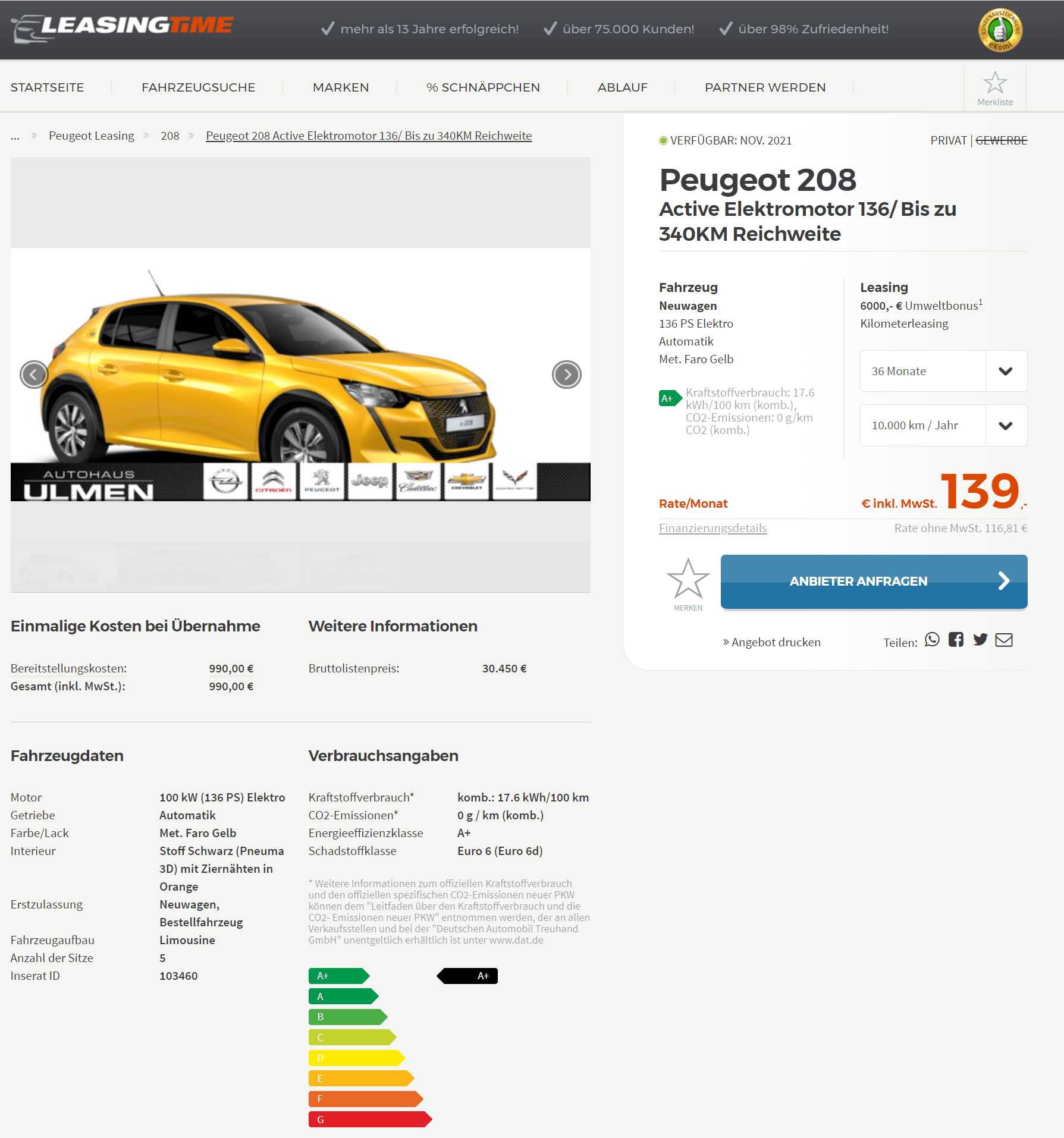Image resolution: width=1064 pixels, height=1138 pixels.
Task: Share offer via Twitter icon
Action: coord(980,640)
